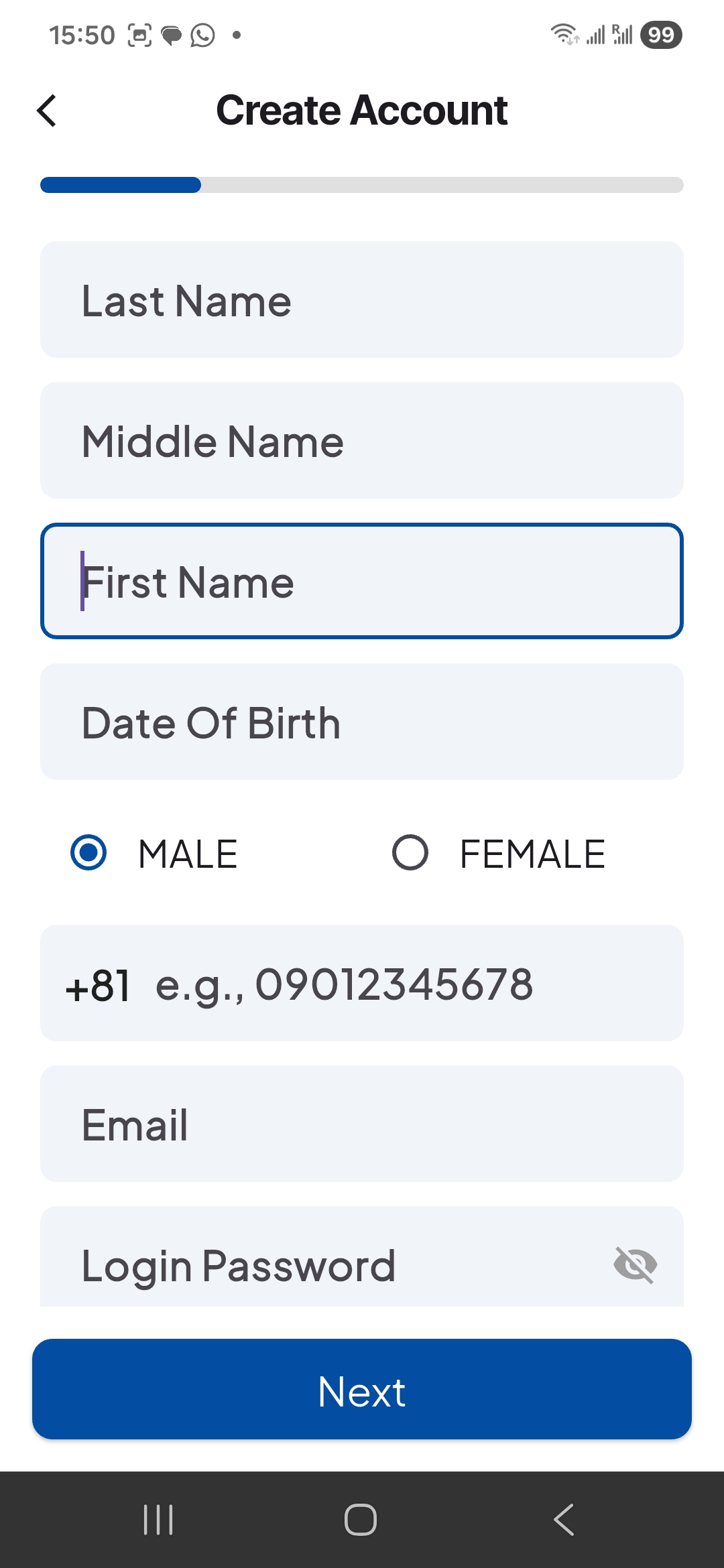Tap the chat bubble notification icon
This screenshot has height=1568, width=724.
click(x=172, y=35)
